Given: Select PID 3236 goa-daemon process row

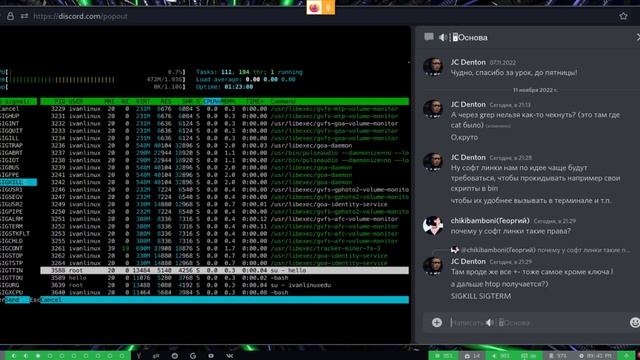Looking at the screenshot, I should (224, 145).
